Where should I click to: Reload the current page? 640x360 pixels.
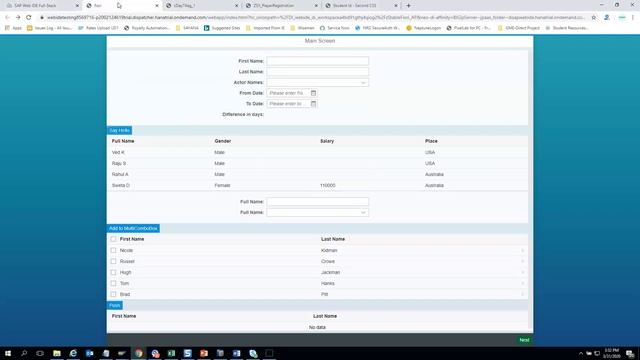(29, 18)
